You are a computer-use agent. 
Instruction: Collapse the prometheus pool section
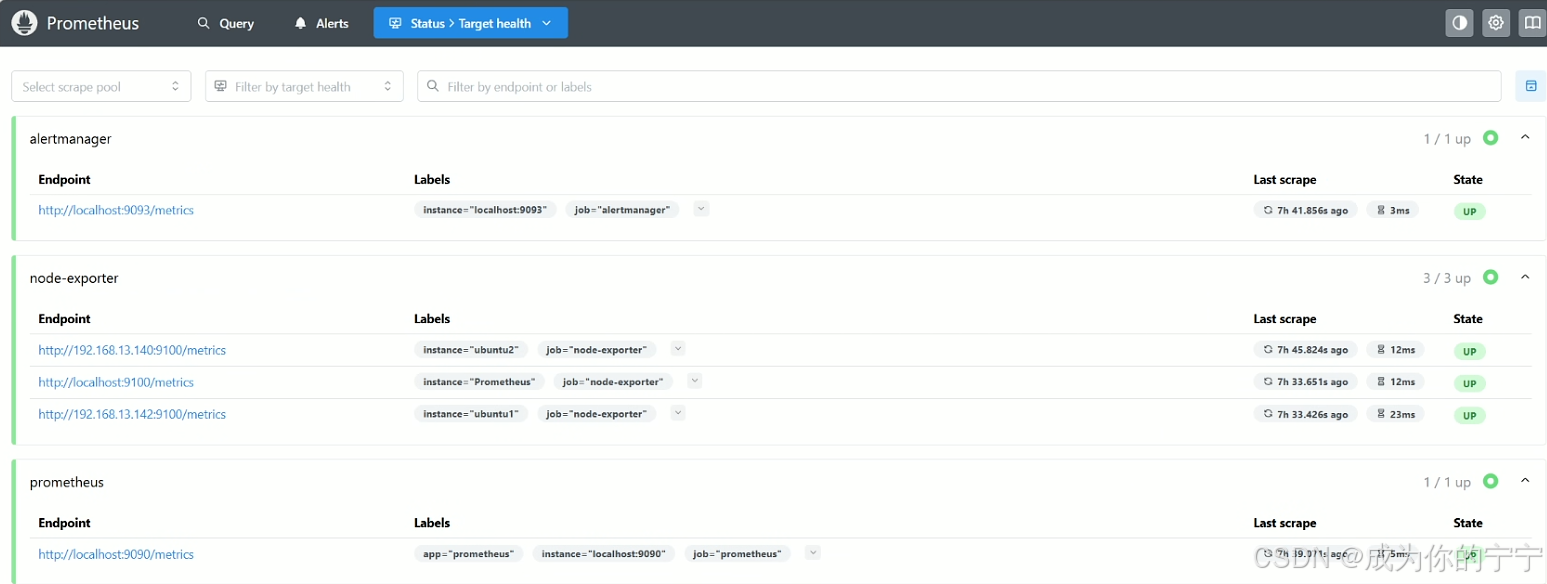tap(1525, 481)
